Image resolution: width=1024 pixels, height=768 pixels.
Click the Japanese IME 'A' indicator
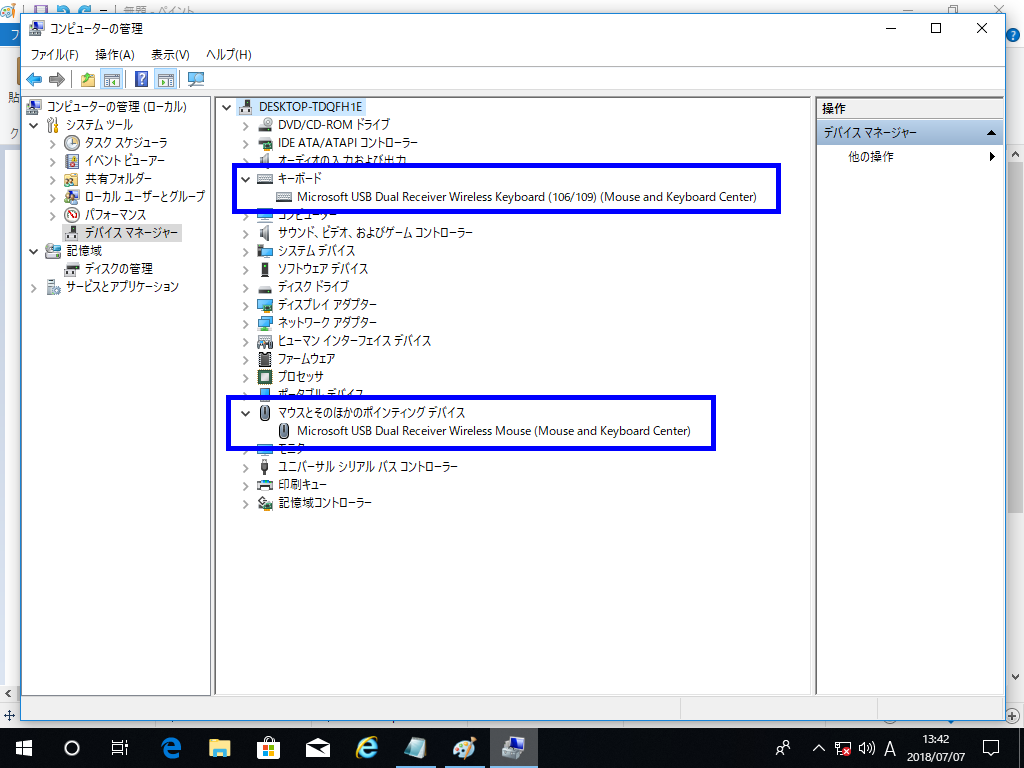[890, 748]
